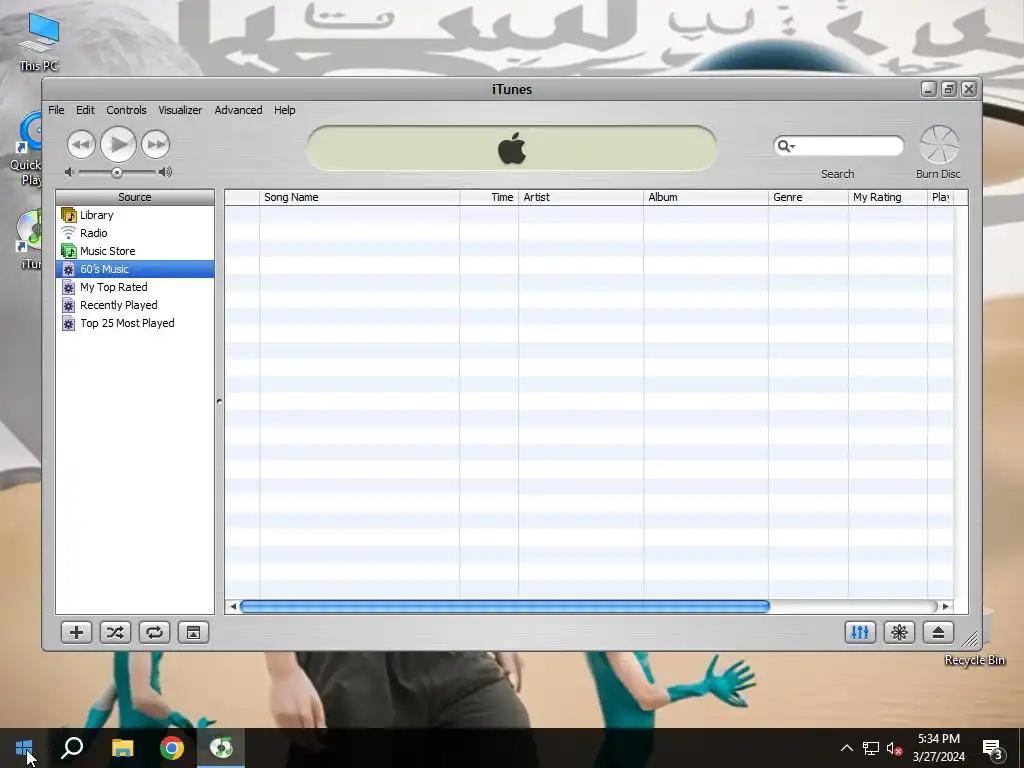The image size is (1024, 768).
Task: Toggle the song artwork viewer button
Action: 193,632
